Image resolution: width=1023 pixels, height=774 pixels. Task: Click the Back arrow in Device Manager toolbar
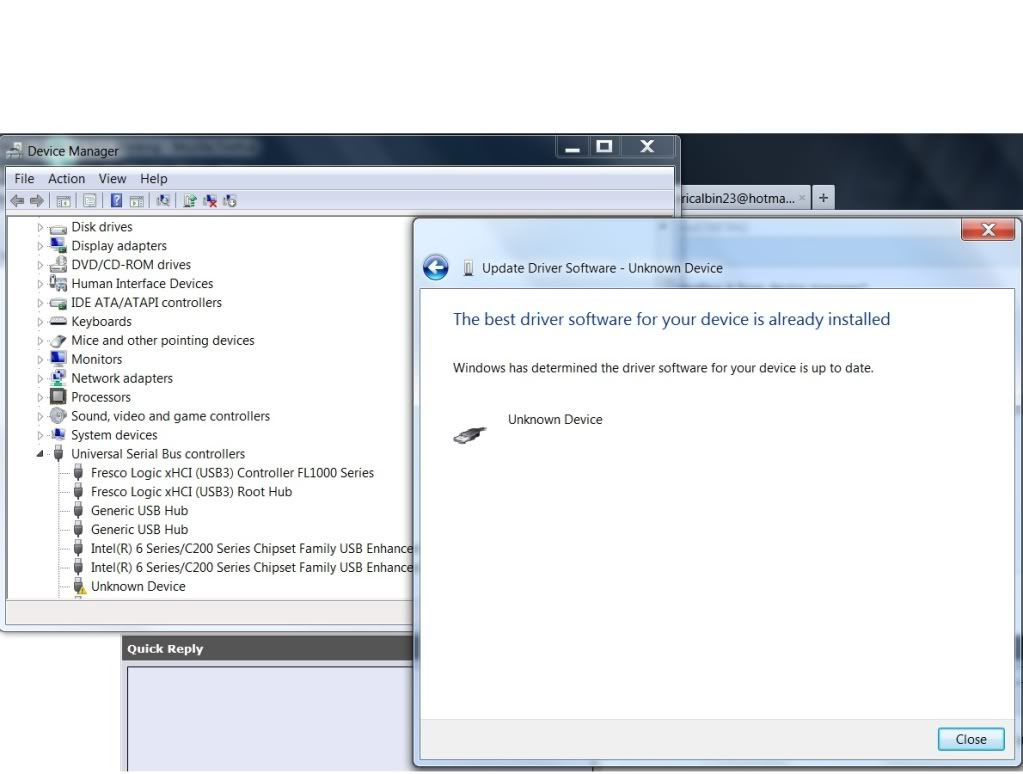pos(17,201)
